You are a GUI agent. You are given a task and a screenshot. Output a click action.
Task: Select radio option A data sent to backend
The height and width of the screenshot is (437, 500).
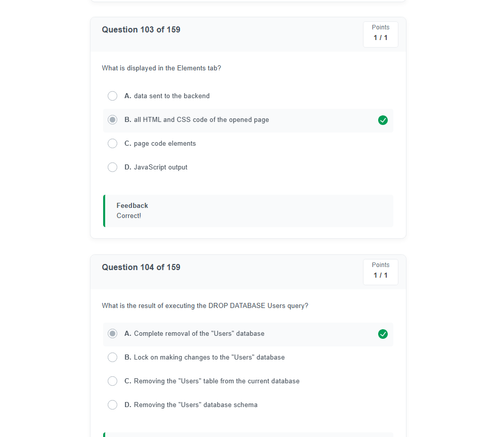pos(112,96)
